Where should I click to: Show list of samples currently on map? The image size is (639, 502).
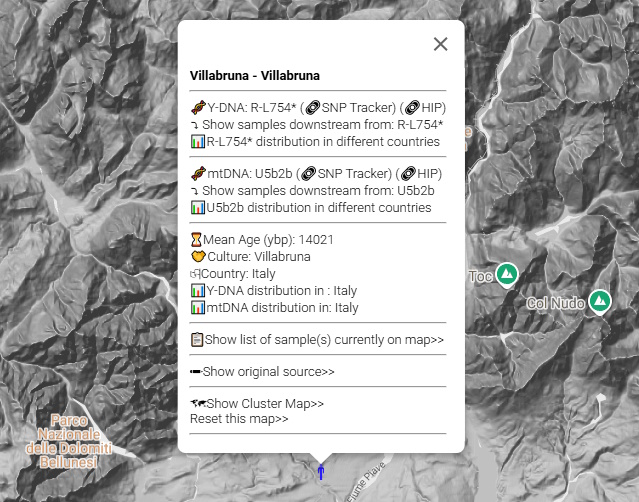click(x=324, y=340)
